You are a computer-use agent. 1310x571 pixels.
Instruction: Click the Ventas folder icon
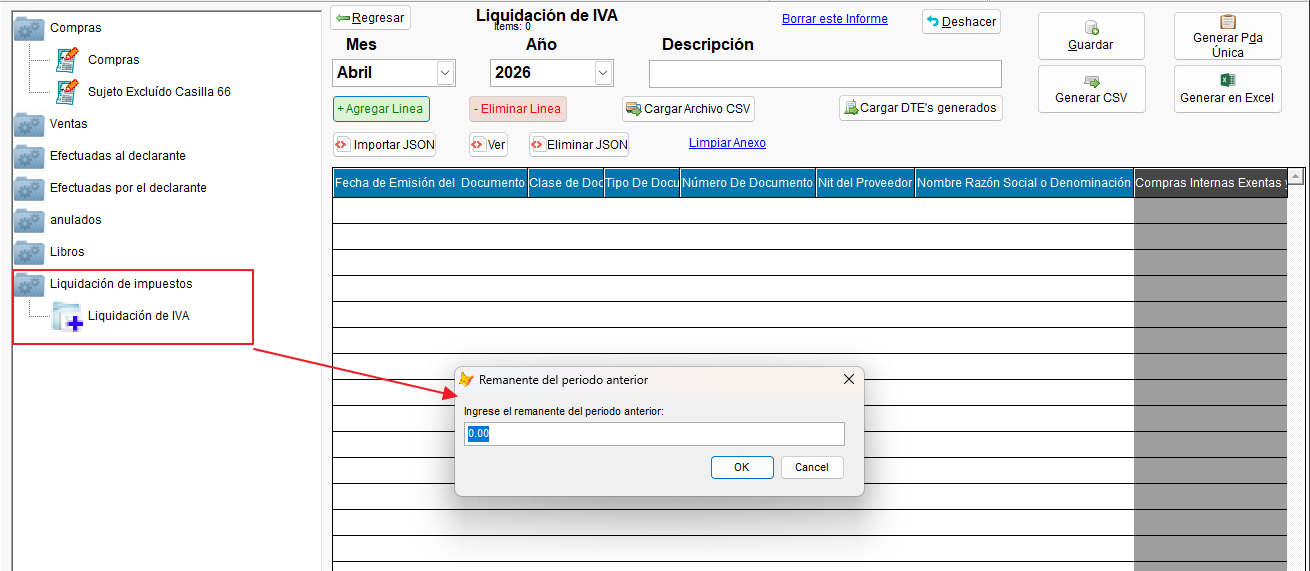pyautogui.click(x=29, y=124)
